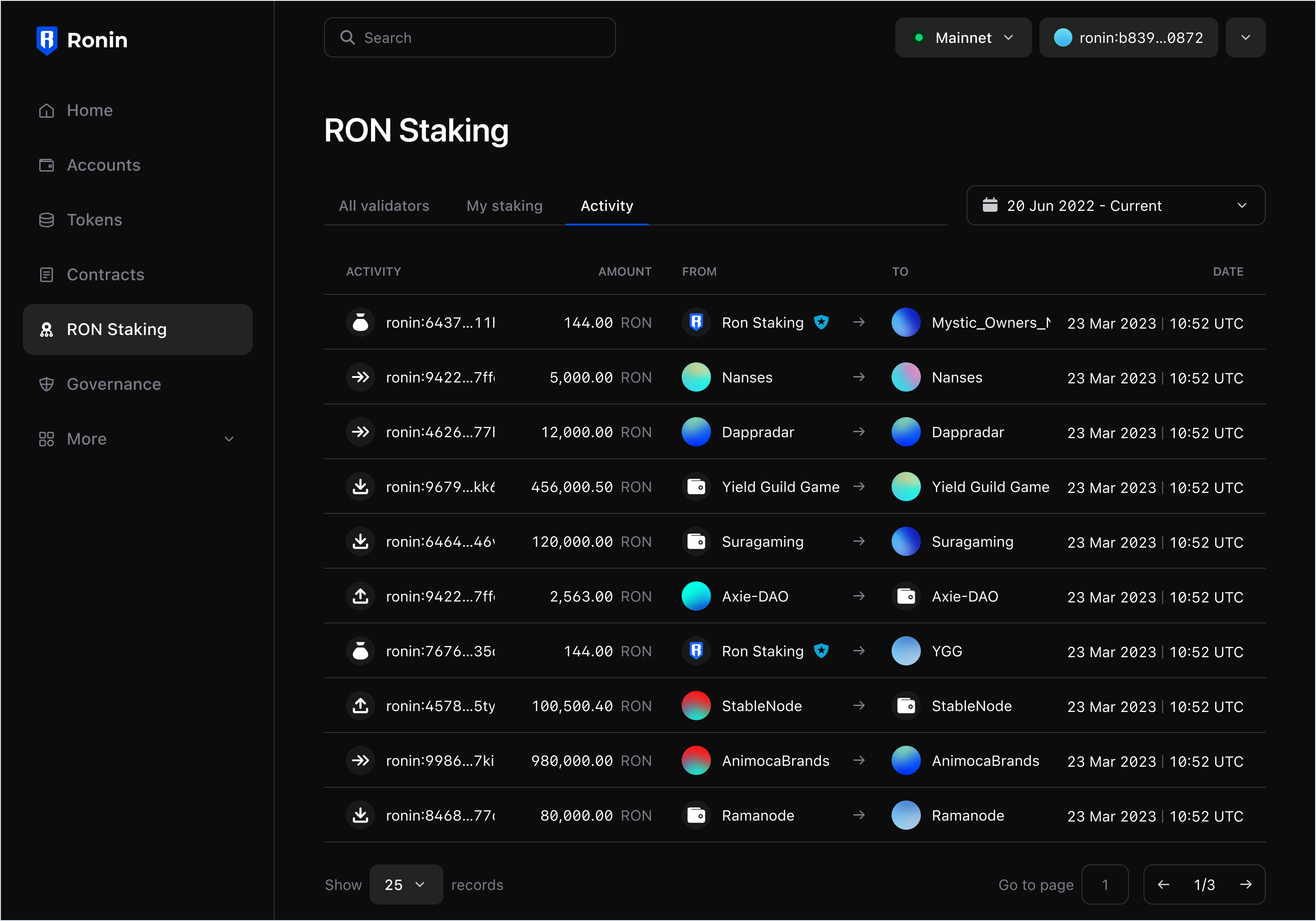Click the wallet icon beside Axie-DAO in the TO column
Viewport: 1316px width, 921px height.
(x=906, y=596)
